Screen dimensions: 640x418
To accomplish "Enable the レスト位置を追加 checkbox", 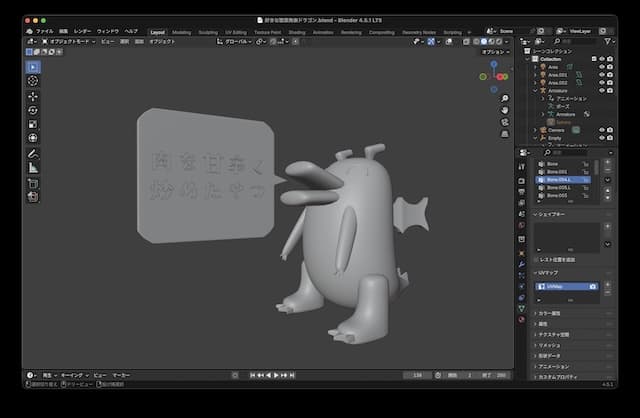I will pos(535,260).
